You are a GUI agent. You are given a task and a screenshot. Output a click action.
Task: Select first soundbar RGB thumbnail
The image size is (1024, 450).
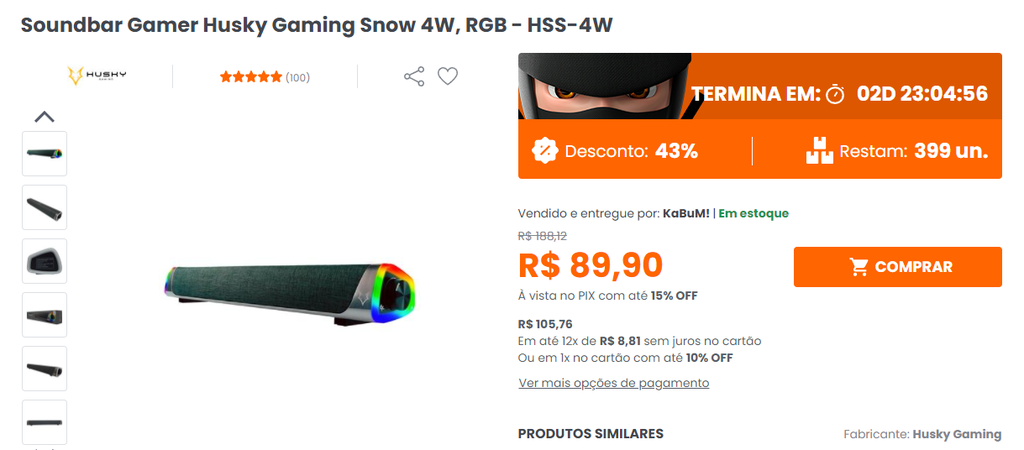[44, 153]
